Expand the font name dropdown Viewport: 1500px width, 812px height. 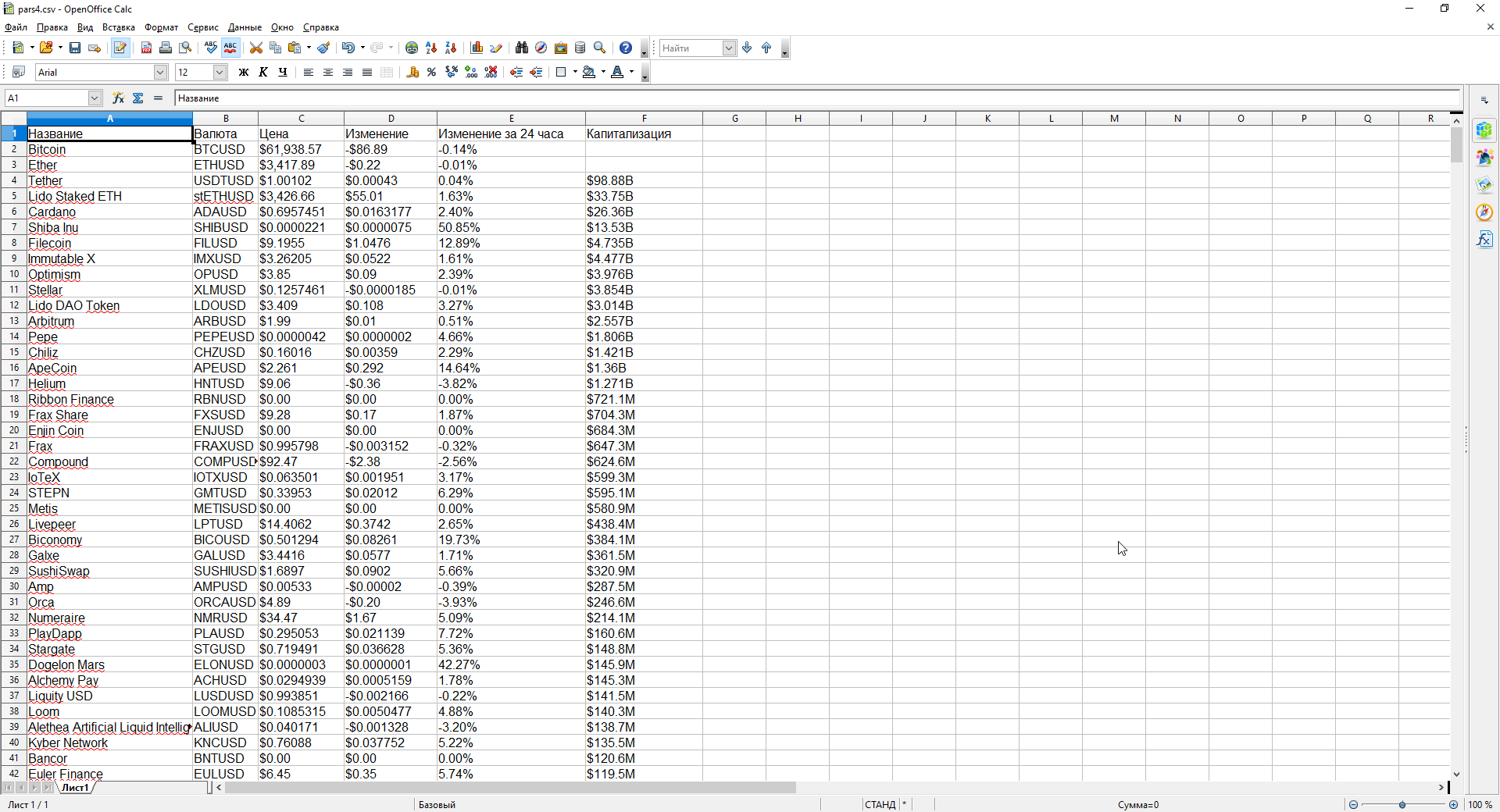[160, 72]
